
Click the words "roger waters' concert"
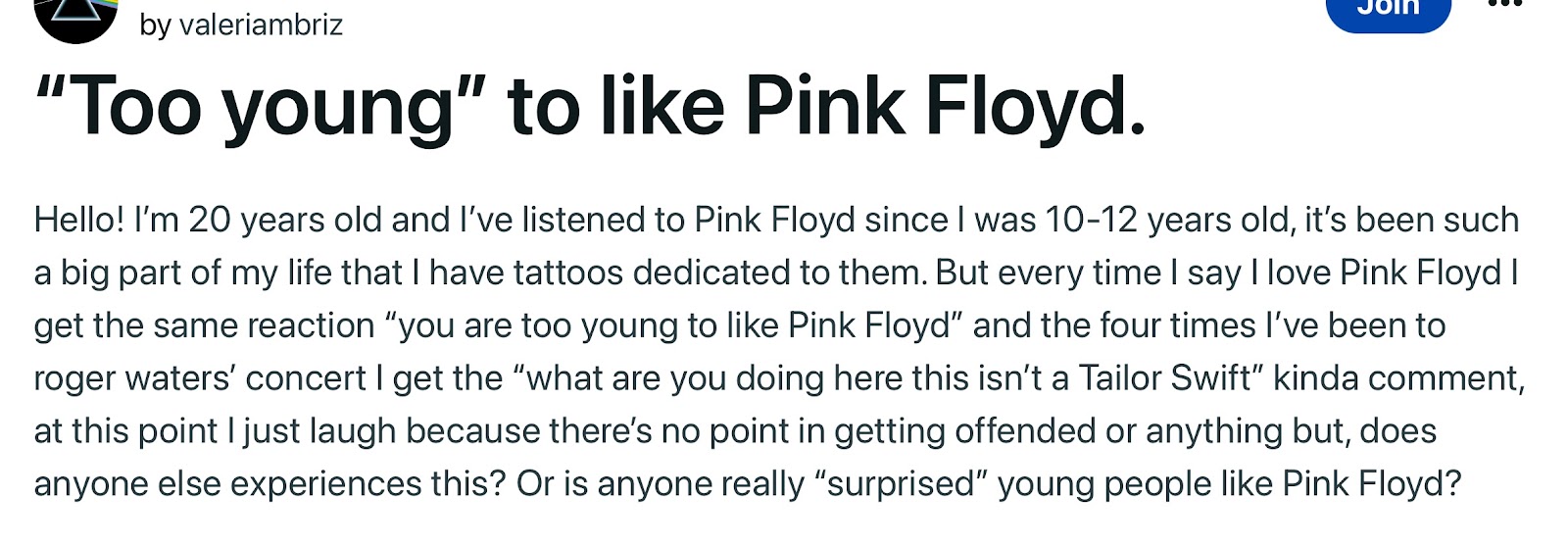200,378
